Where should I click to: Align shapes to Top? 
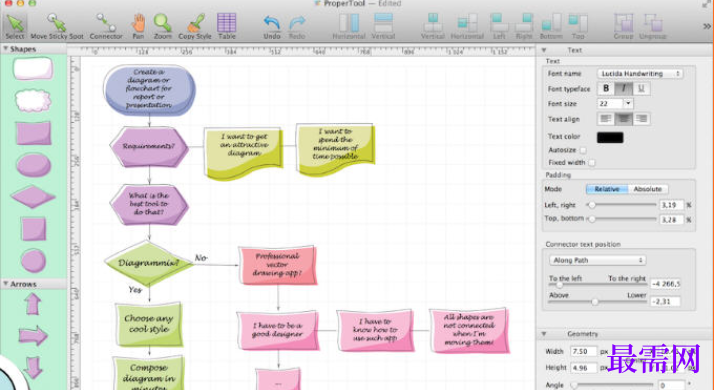pos(578,26)
